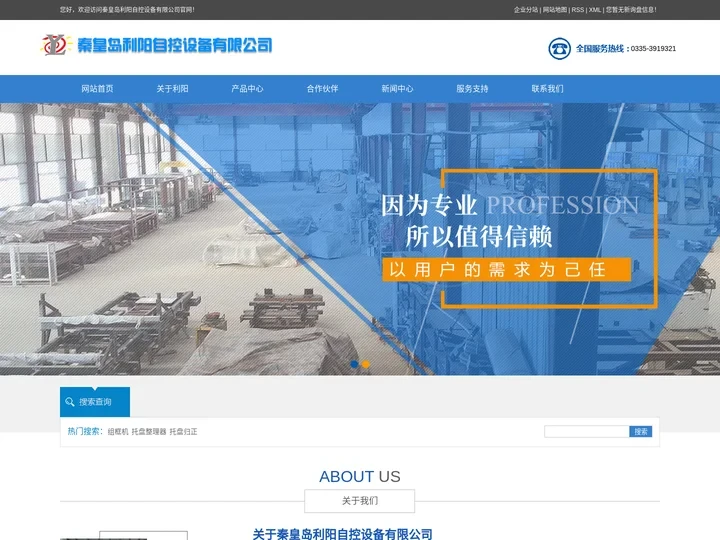Click the hotline number 0335-3919321

[x=653, y=49]
